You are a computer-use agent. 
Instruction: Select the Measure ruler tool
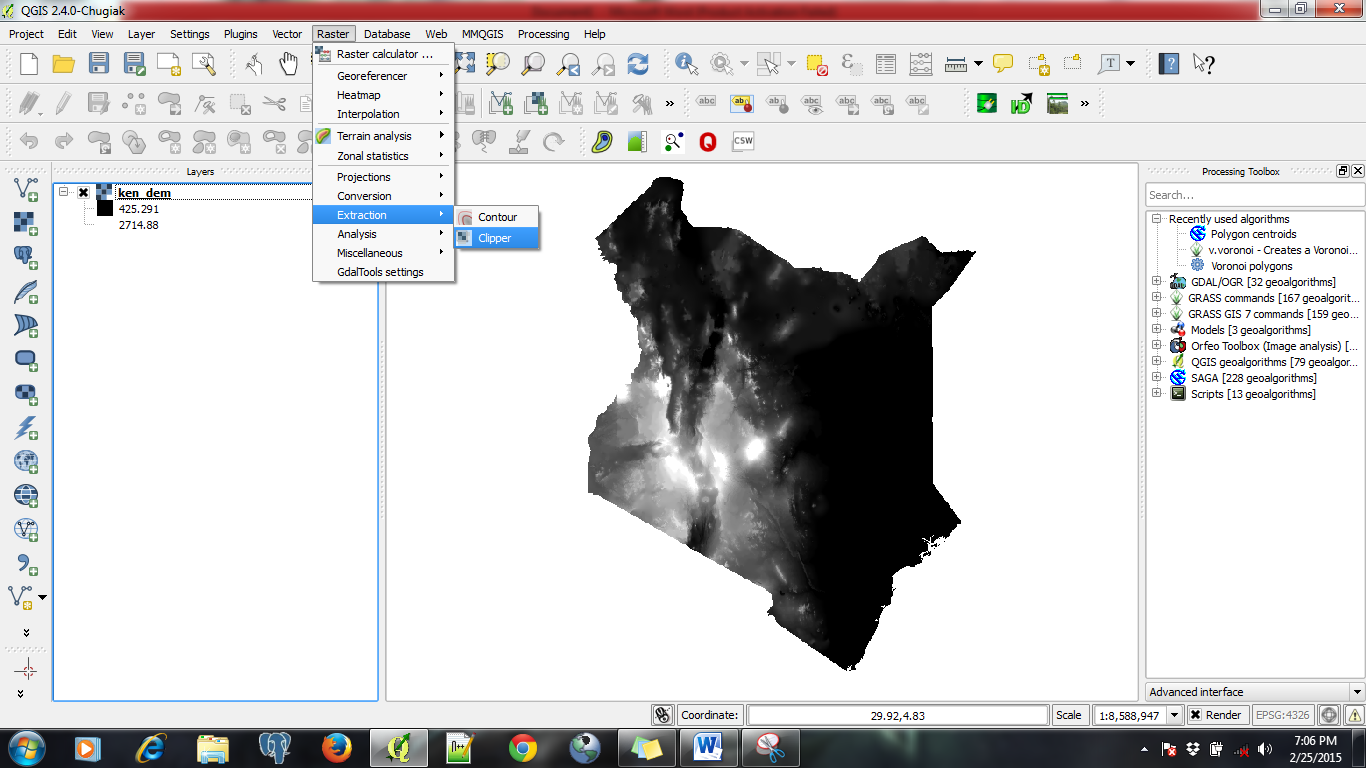[x=956, y=64]
